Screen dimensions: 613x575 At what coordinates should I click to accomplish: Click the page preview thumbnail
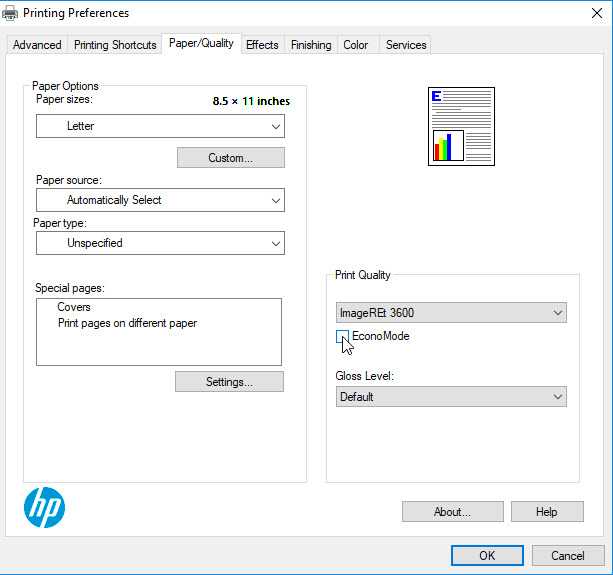(461, 126)
